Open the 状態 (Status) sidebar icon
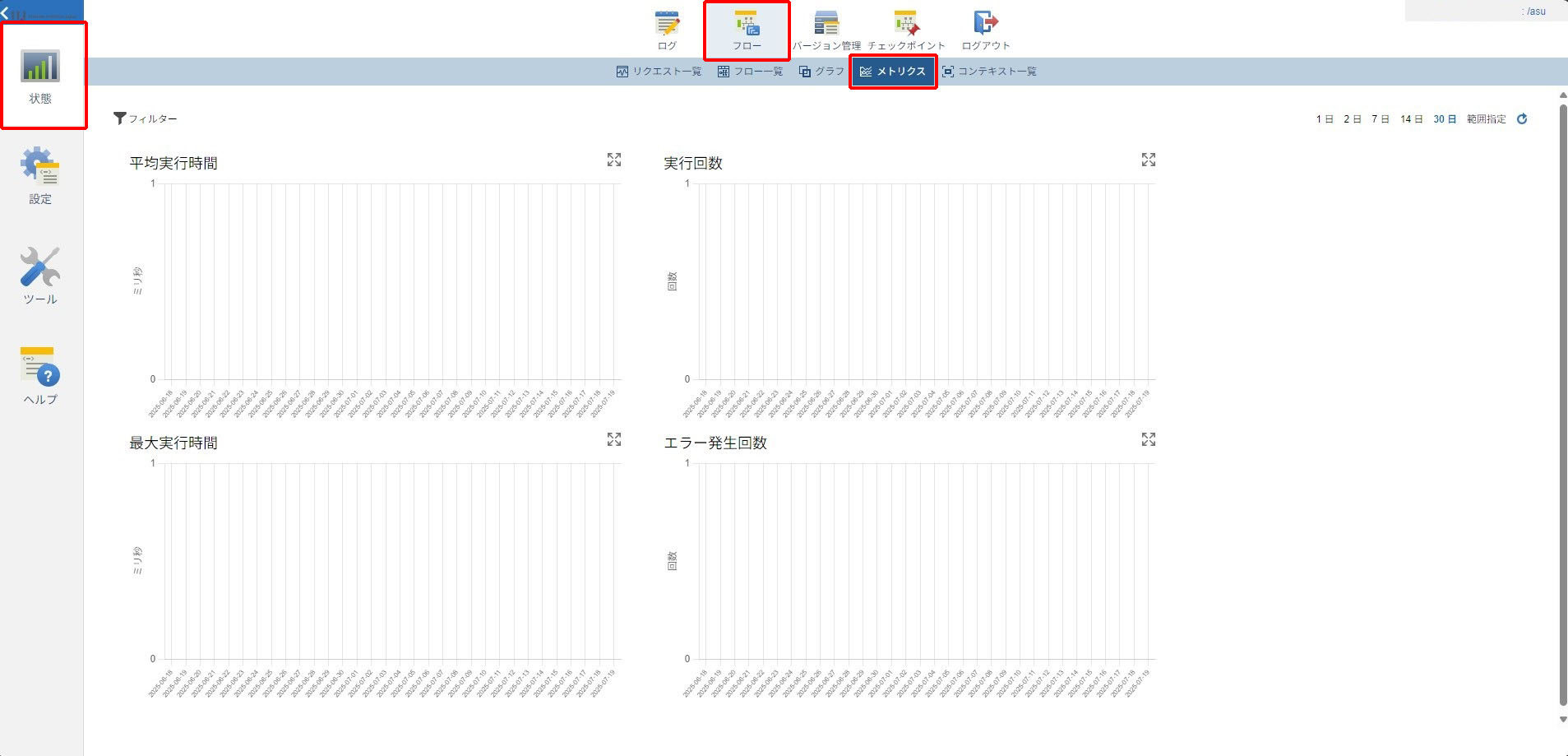The image size is (1568, 756). 40,75
